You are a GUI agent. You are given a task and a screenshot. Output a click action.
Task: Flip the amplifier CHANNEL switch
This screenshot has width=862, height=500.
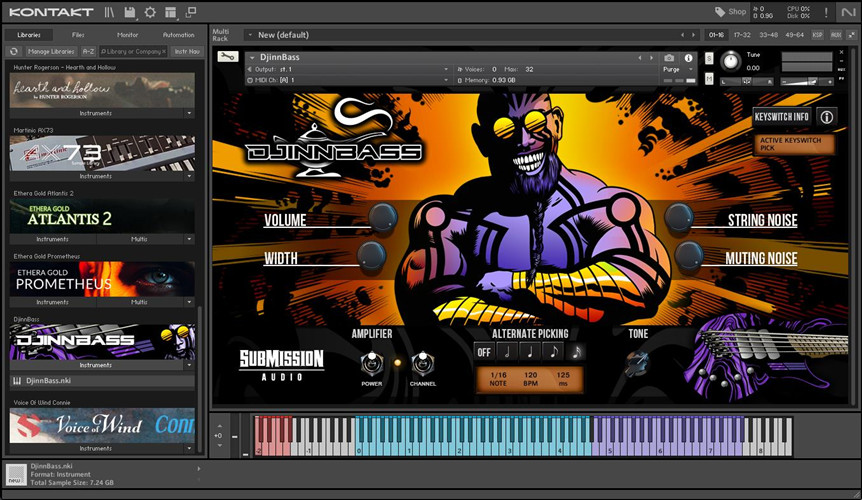click(x=422, y=364)
